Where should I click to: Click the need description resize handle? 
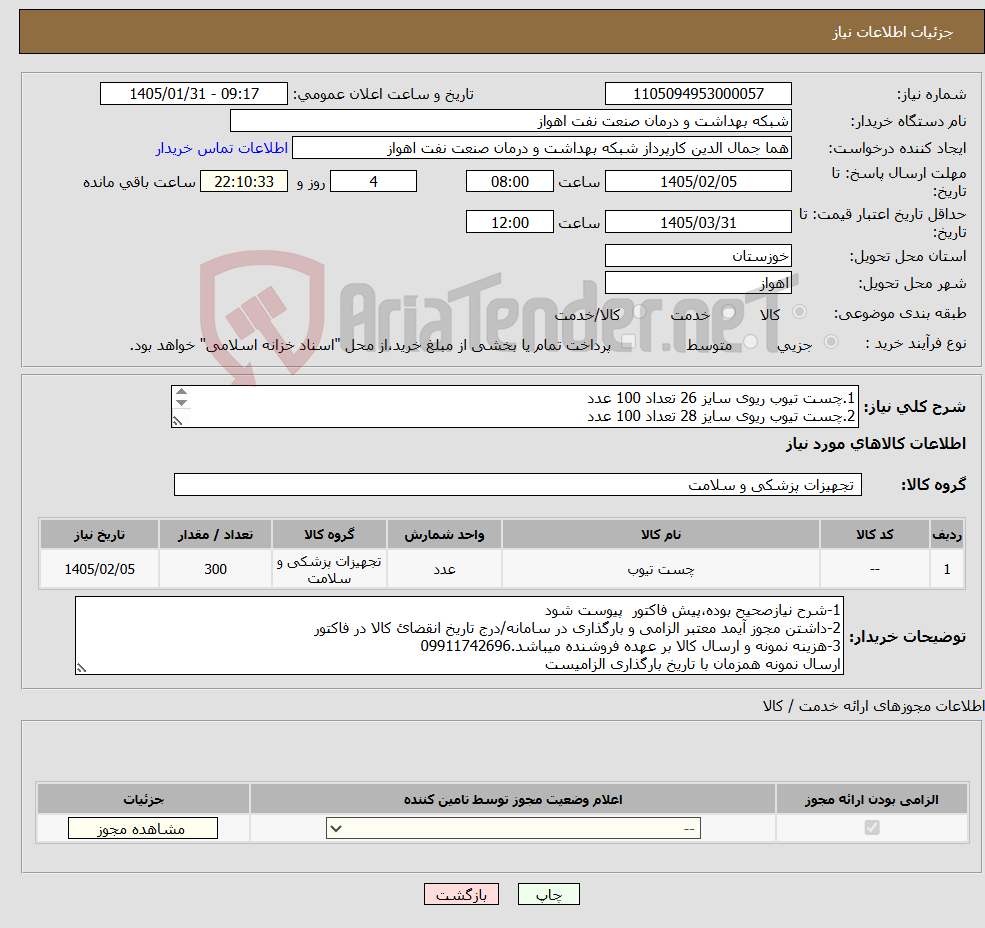pyautogui.click(x=178, y=421)
